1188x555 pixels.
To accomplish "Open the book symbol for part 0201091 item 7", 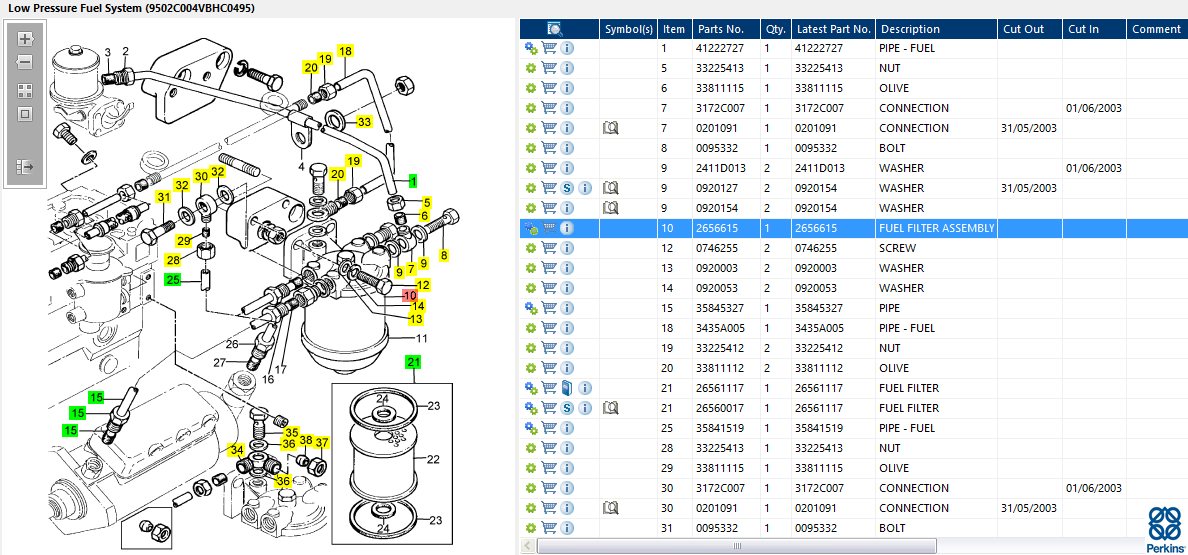I will 611,128.
